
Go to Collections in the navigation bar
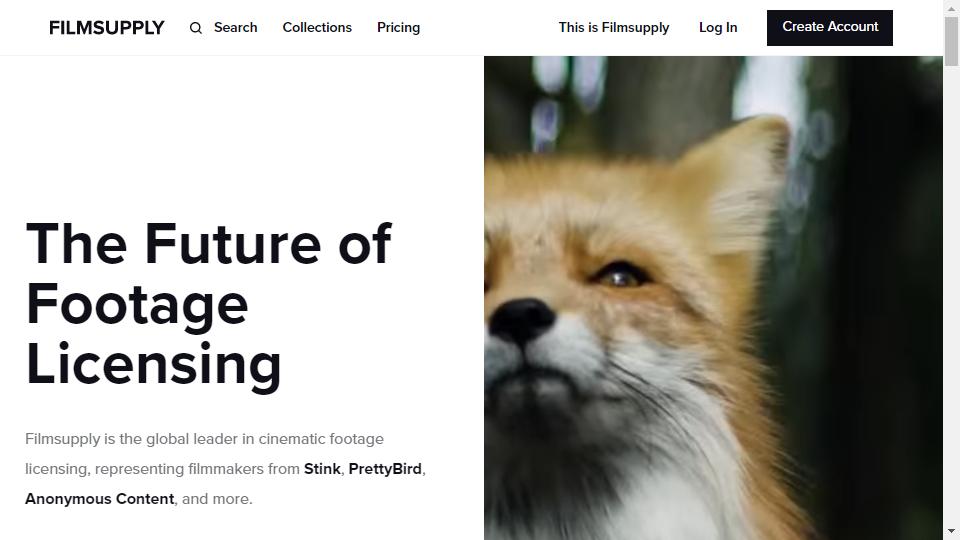317,28
